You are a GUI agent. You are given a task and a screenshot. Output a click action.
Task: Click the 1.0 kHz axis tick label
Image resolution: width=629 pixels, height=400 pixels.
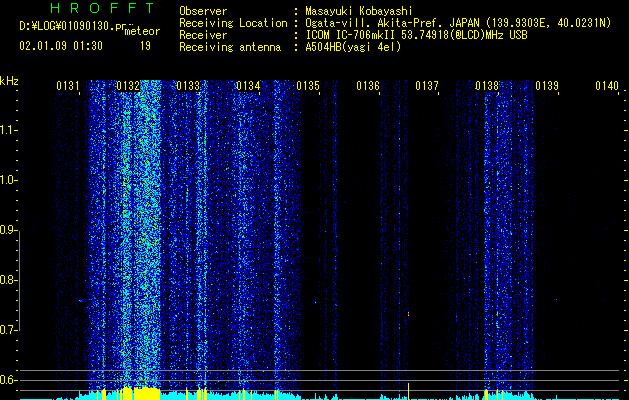pos(8,180)
